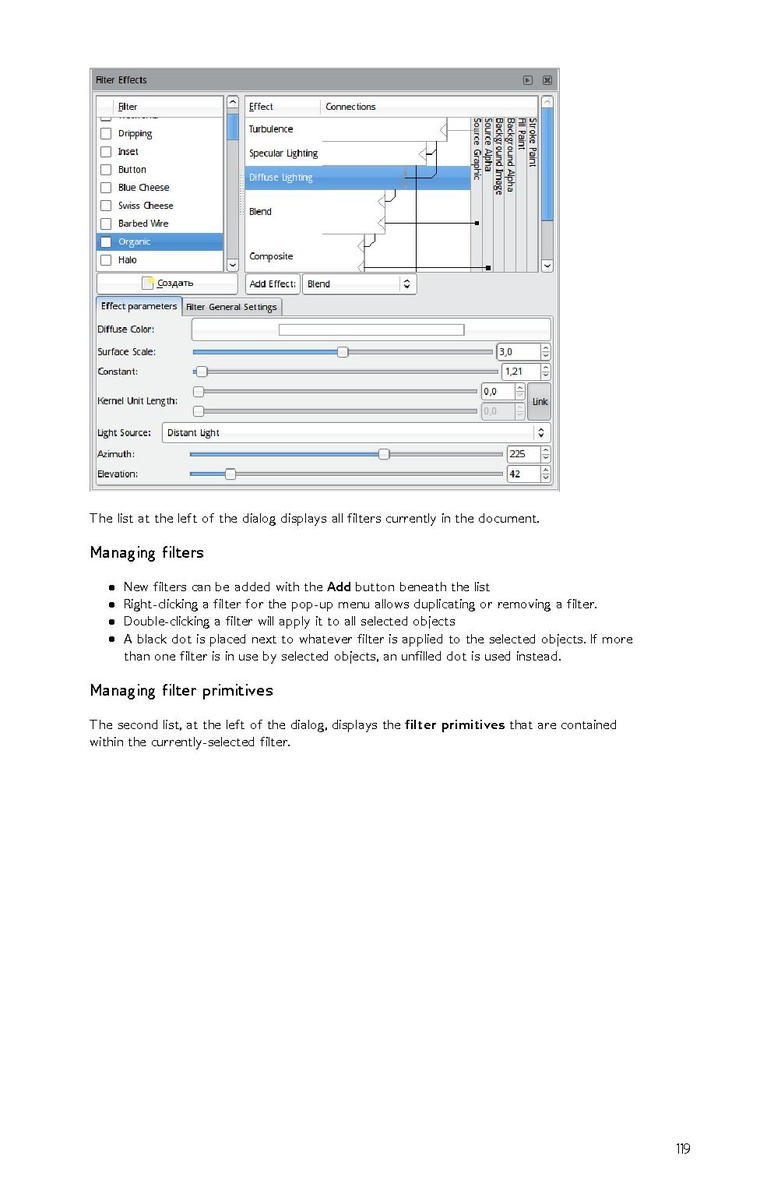Open the Light Source Distant Light dropdown
This screenshot has width=774, height=1198.
[x=356, y=433]
